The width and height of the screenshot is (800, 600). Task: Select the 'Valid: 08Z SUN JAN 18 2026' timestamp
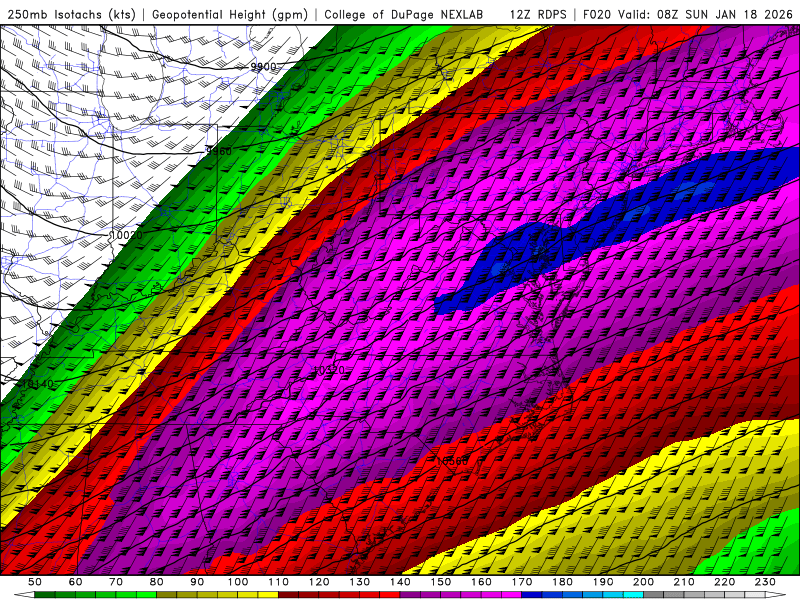click(x=705, y=14)
